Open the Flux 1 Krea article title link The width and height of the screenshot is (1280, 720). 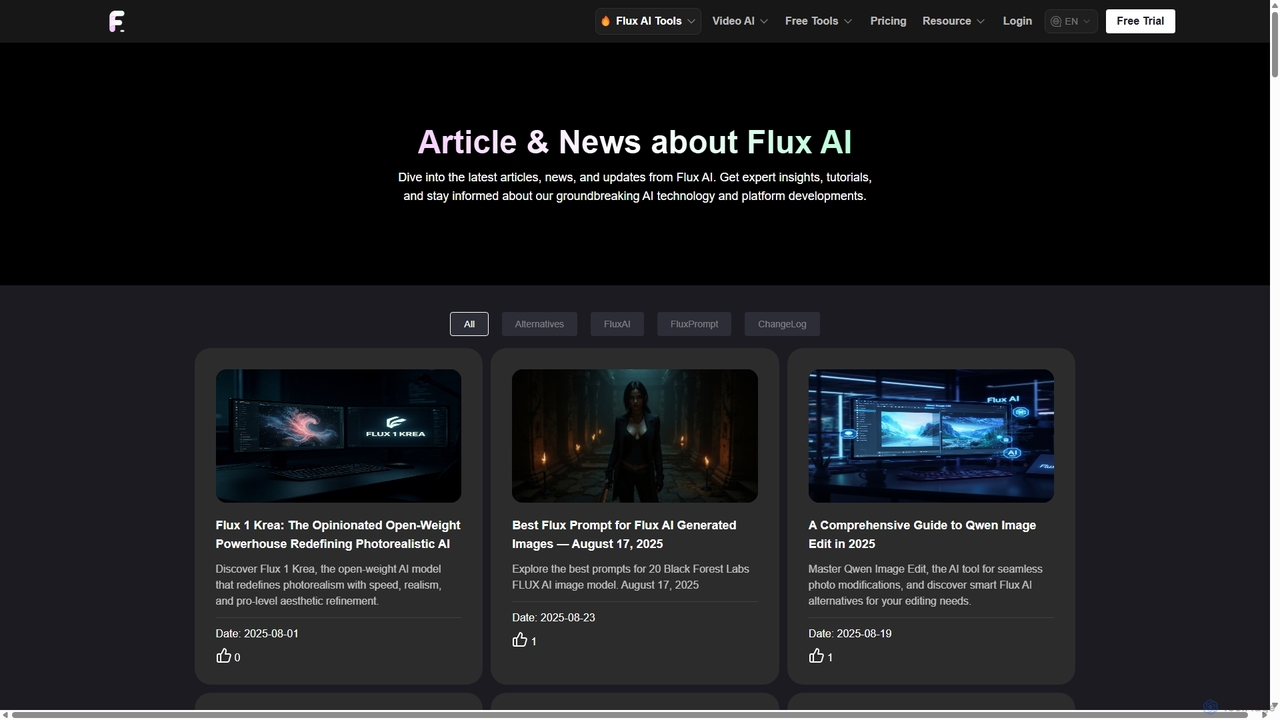[338, 534]
